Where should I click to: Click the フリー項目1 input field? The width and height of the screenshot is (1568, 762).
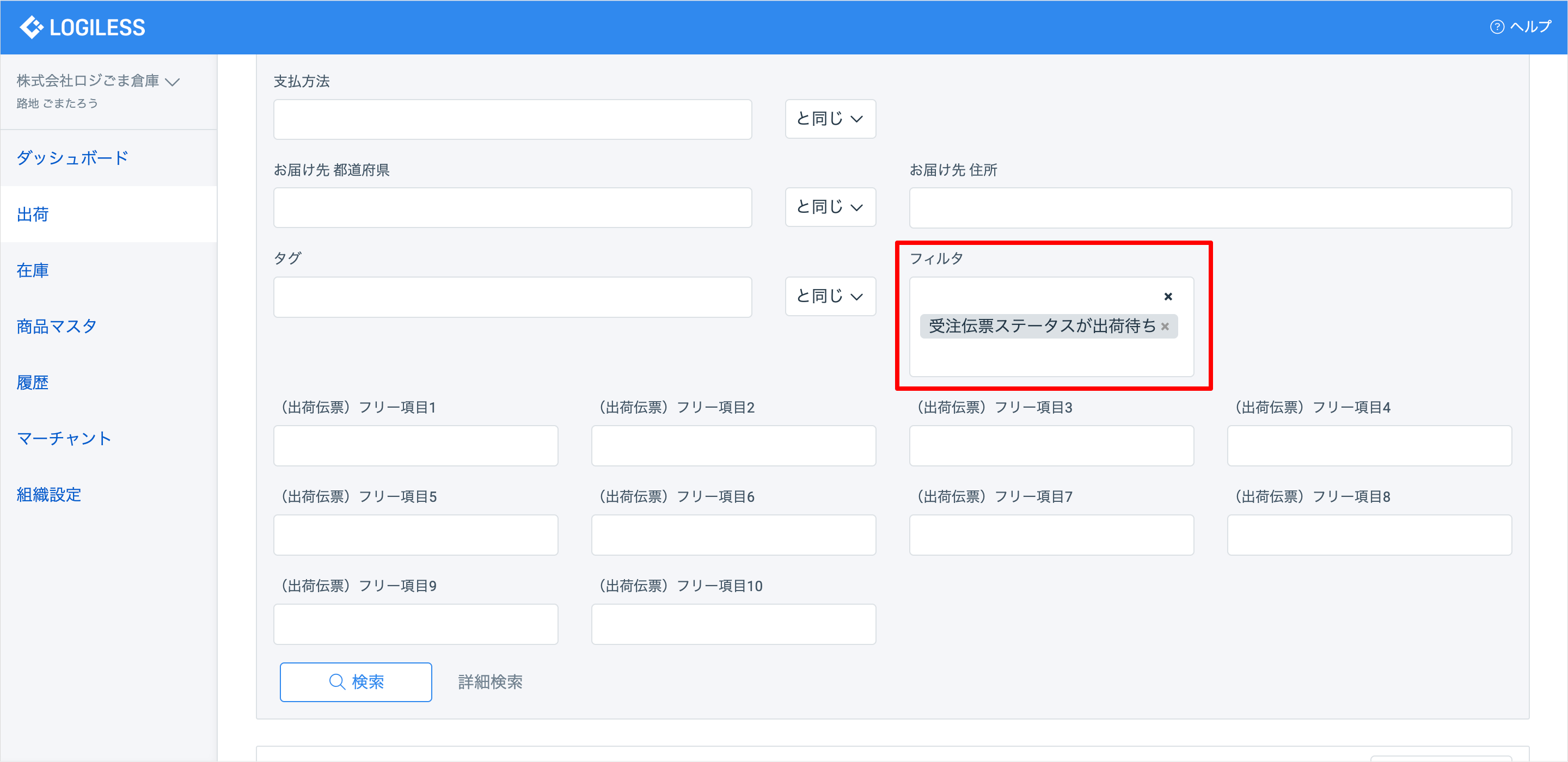(416, 446)
